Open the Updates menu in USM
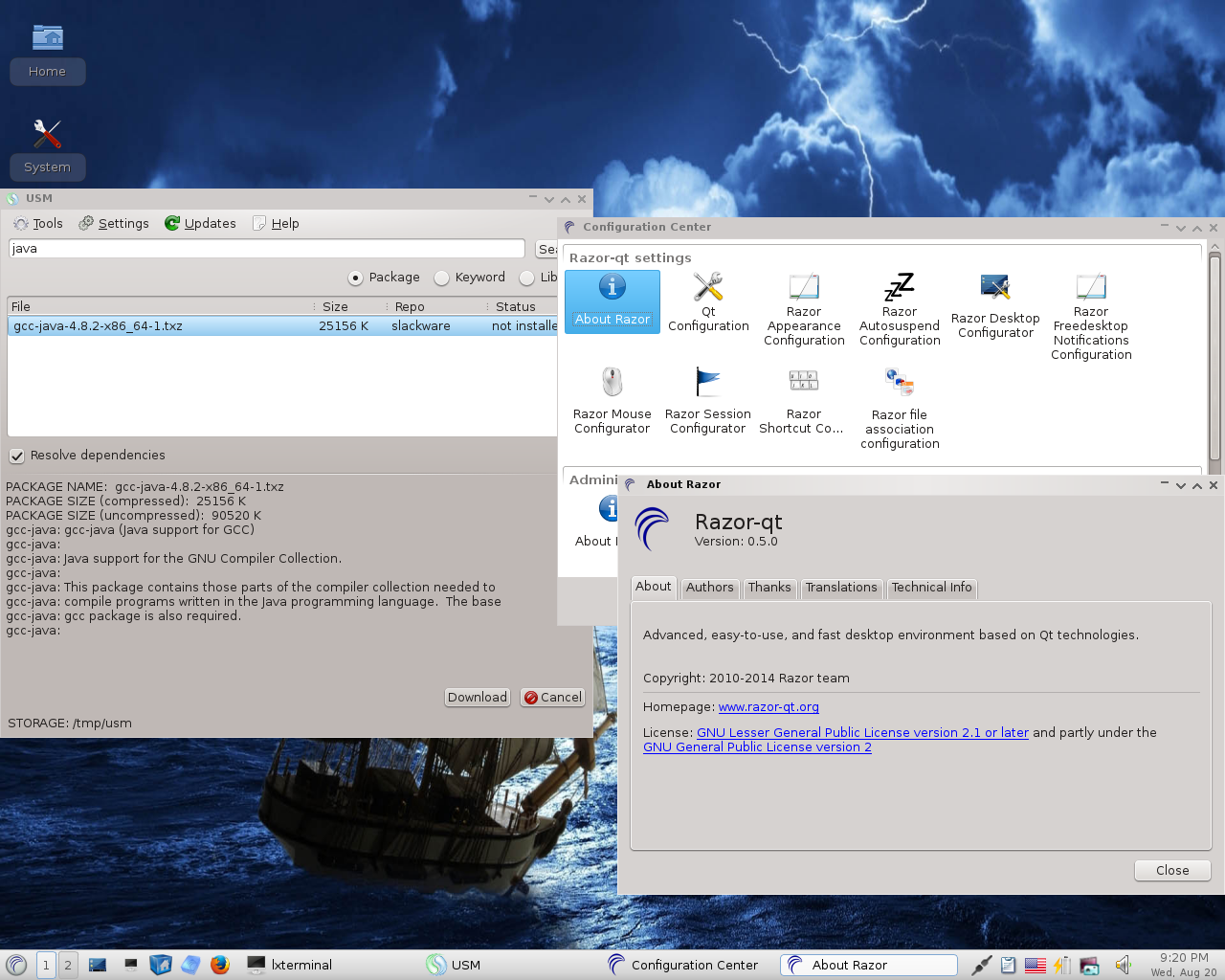The width and height of the screenshot is (1225, 980). 200,224
